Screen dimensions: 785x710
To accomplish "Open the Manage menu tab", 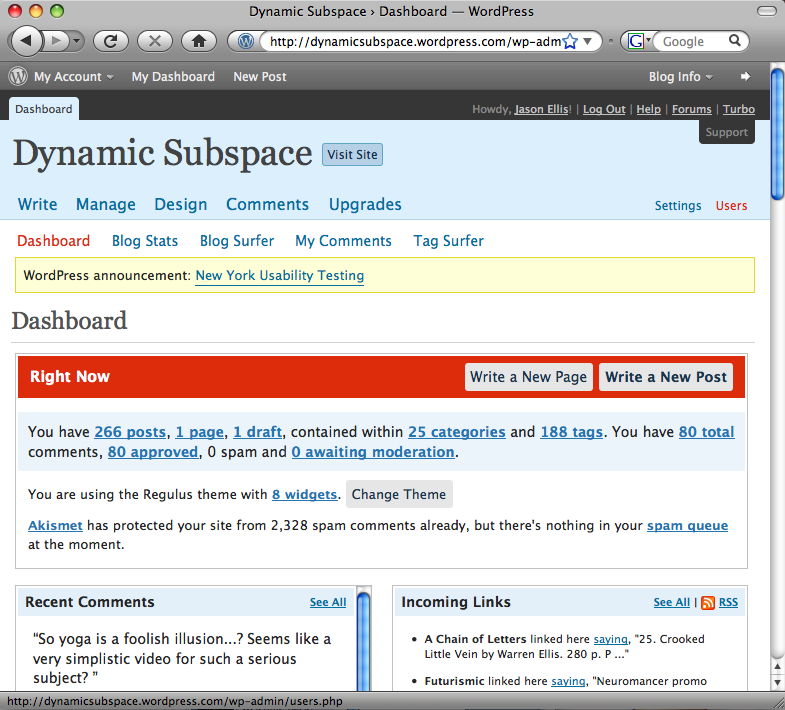I will pyautogui.click(x=105, y=204).
